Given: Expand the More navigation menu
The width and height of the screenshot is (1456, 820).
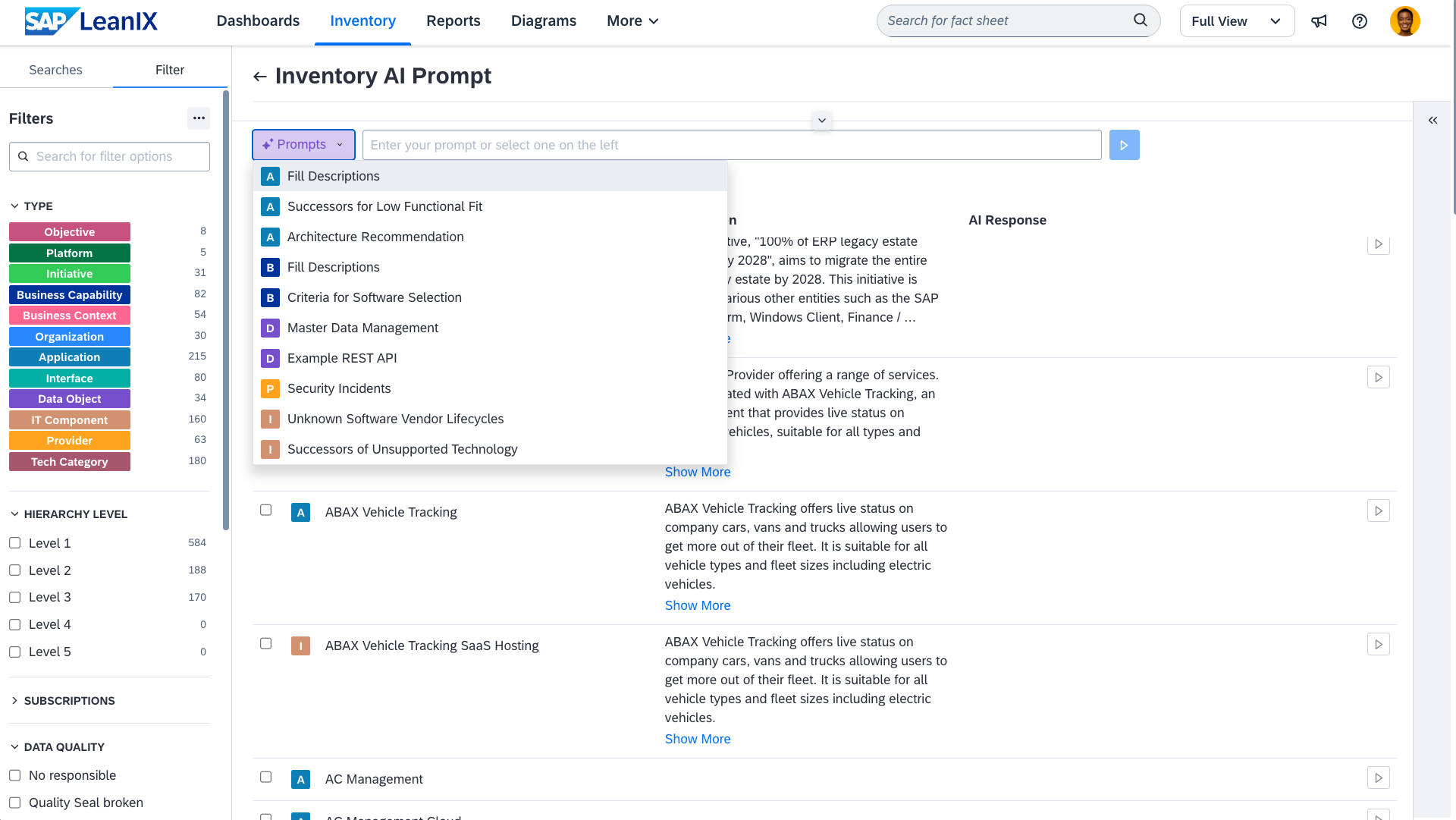Looking at the screenshot, I should [632, 21].
